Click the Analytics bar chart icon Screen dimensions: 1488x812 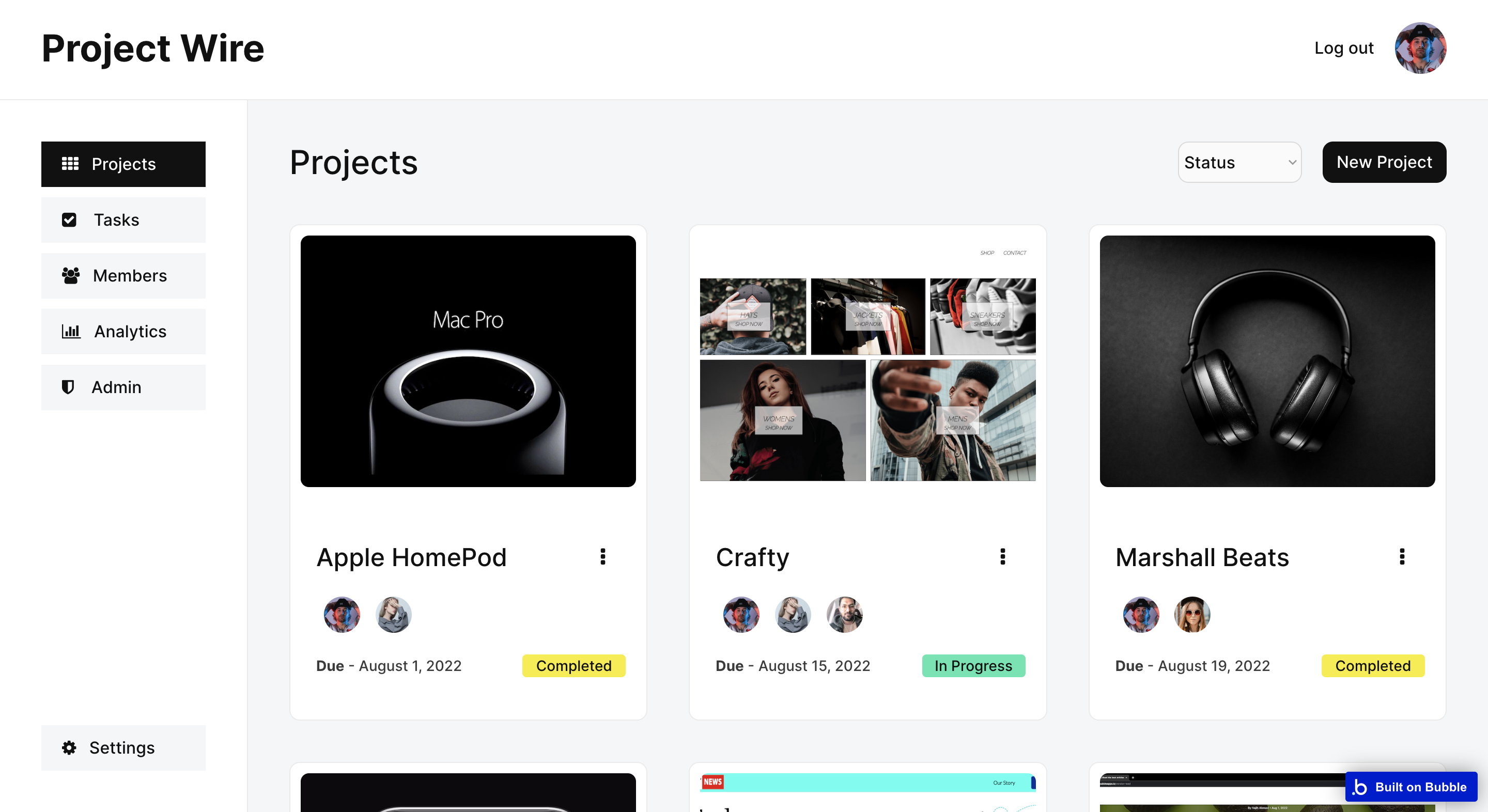(x=70, y=332)
